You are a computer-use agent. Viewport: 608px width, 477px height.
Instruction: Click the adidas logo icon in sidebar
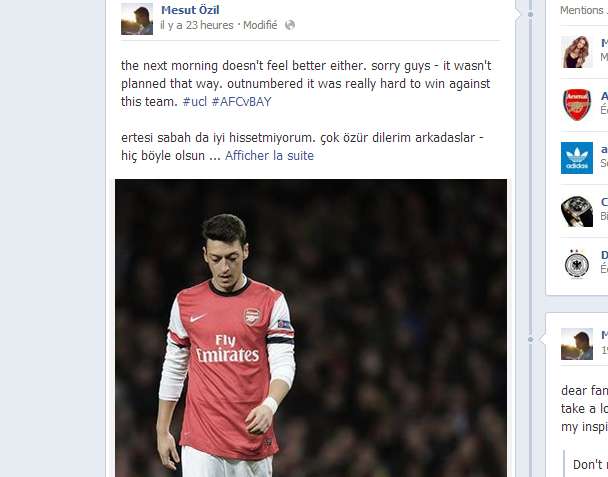577,158
